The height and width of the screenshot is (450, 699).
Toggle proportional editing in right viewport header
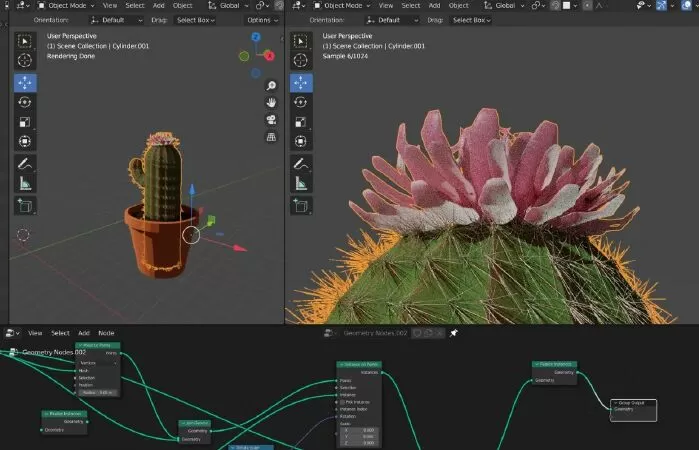pos(588,6)
